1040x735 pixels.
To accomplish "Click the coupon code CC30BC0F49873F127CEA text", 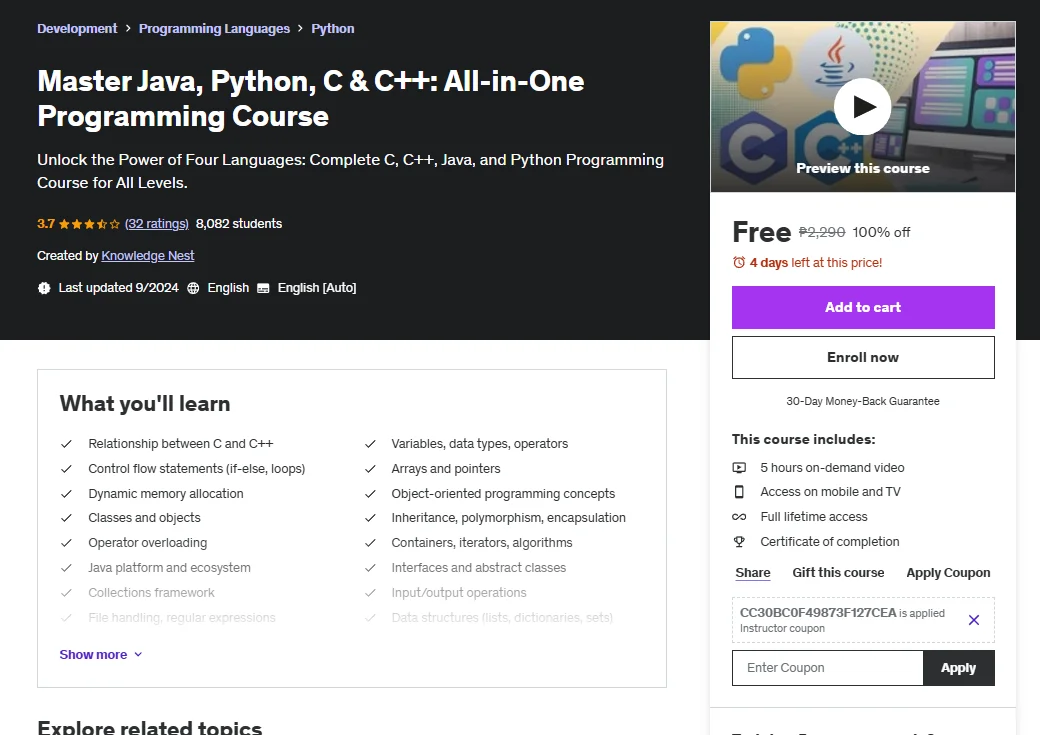I will [818, 613].
